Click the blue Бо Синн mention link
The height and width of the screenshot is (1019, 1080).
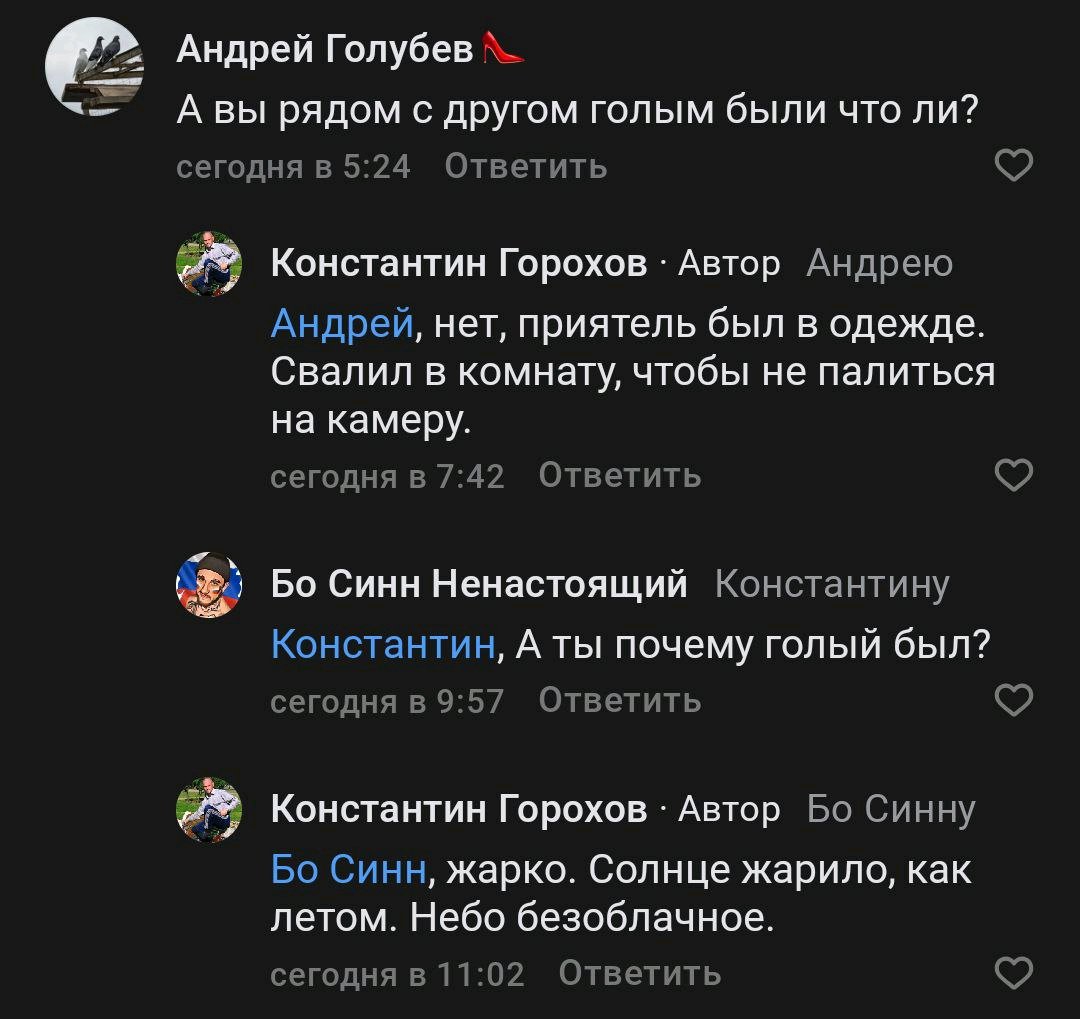(349, 869)
